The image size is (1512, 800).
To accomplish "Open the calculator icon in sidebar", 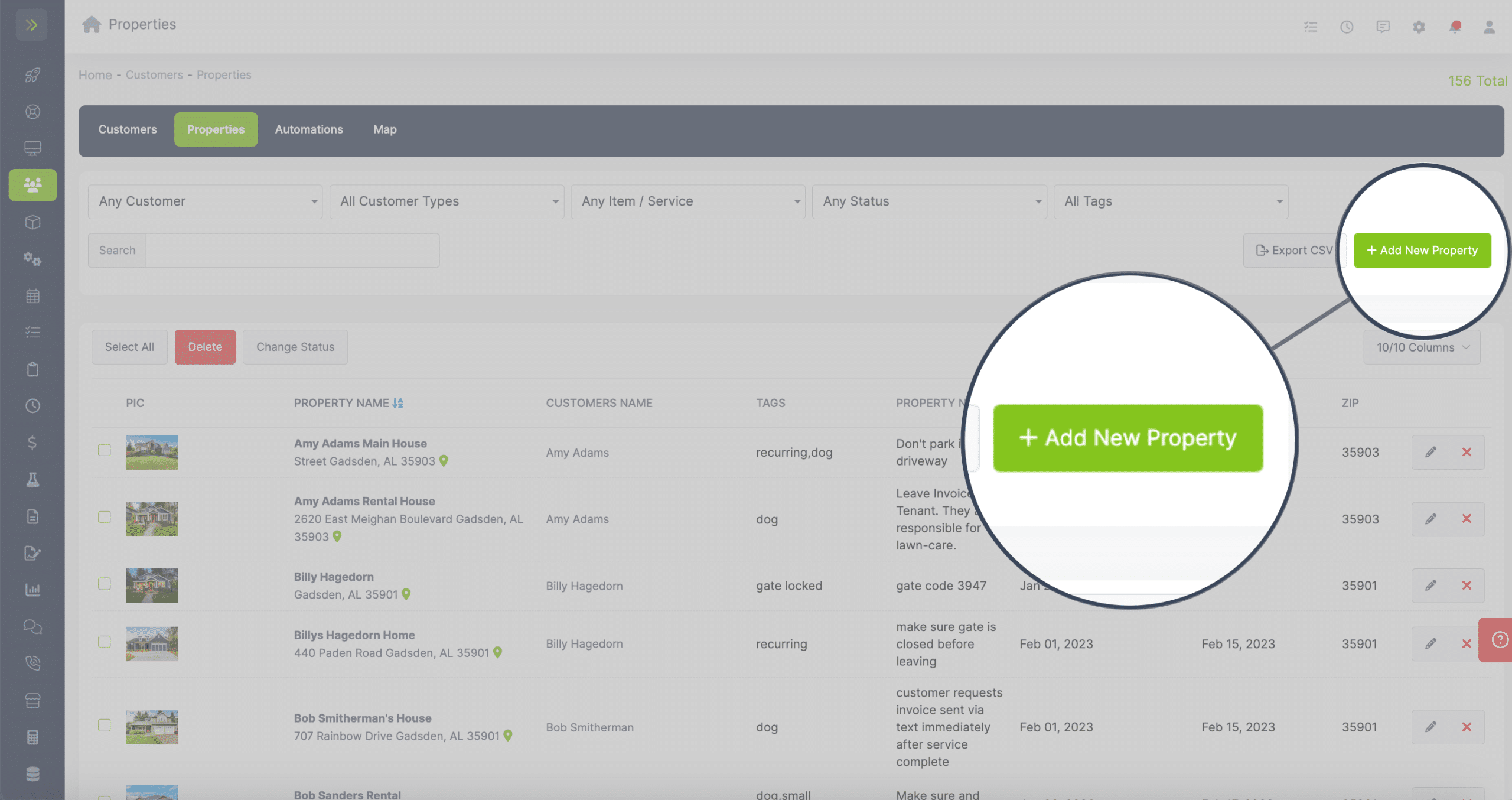I will [x=32, y=737].
